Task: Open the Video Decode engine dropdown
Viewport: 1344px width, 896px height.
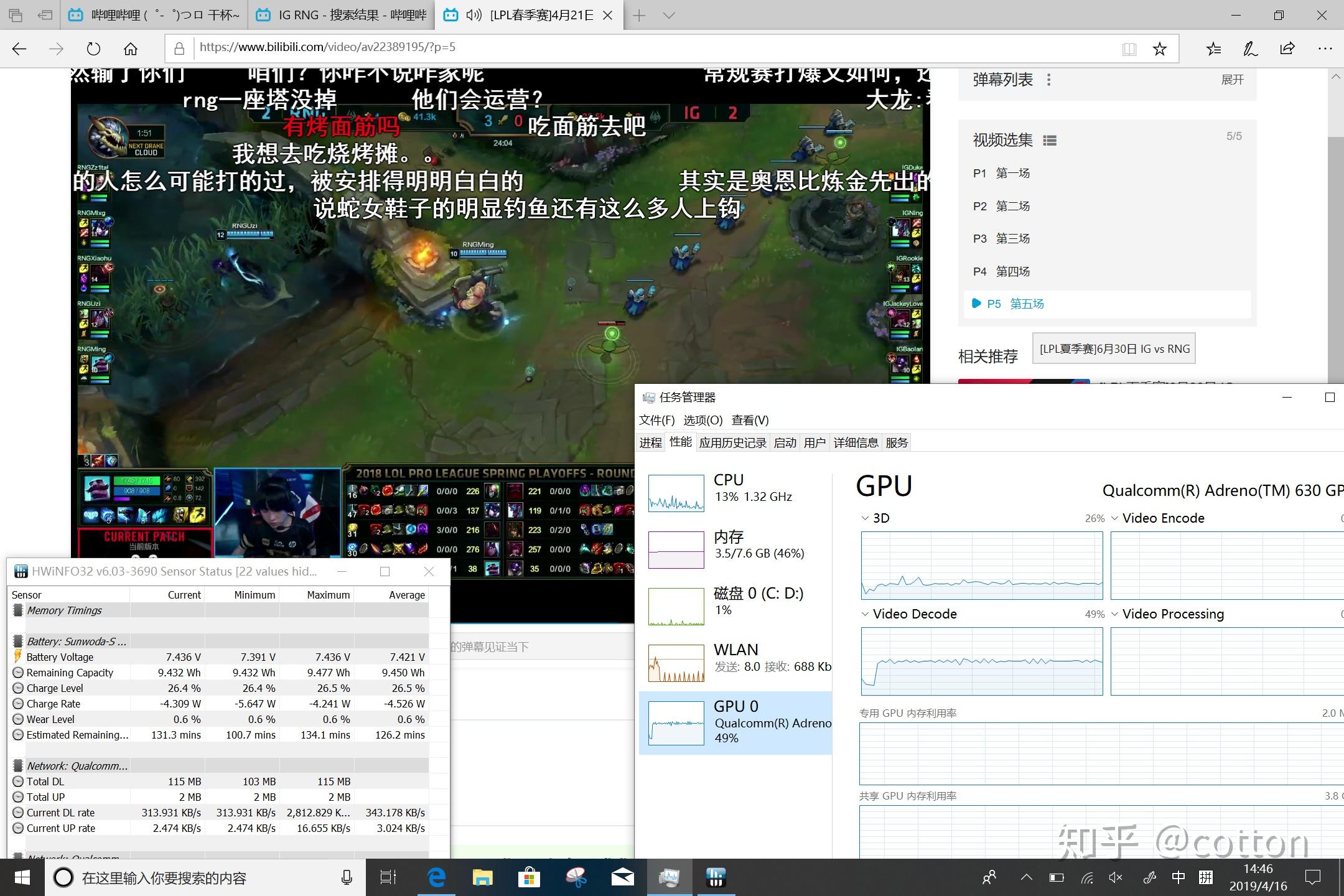Action: 865,614
